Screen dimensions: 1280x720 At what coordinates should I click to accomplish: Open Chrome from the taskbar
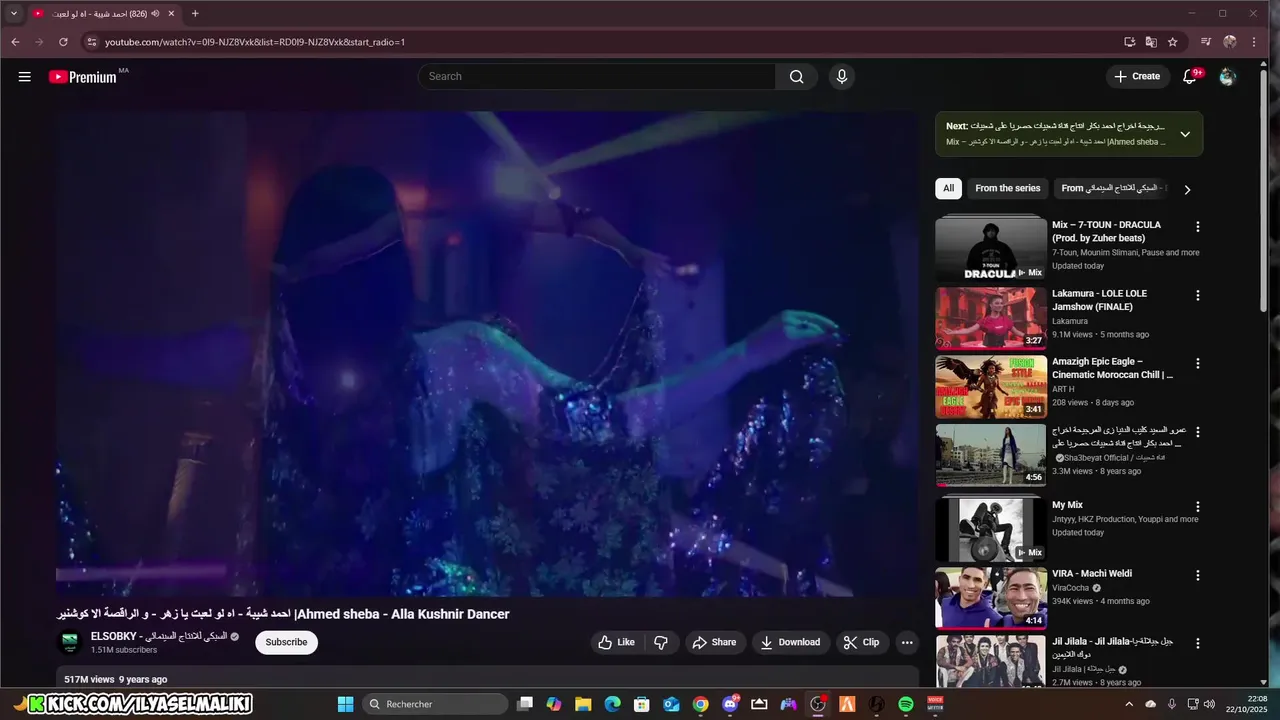(701, 704)
